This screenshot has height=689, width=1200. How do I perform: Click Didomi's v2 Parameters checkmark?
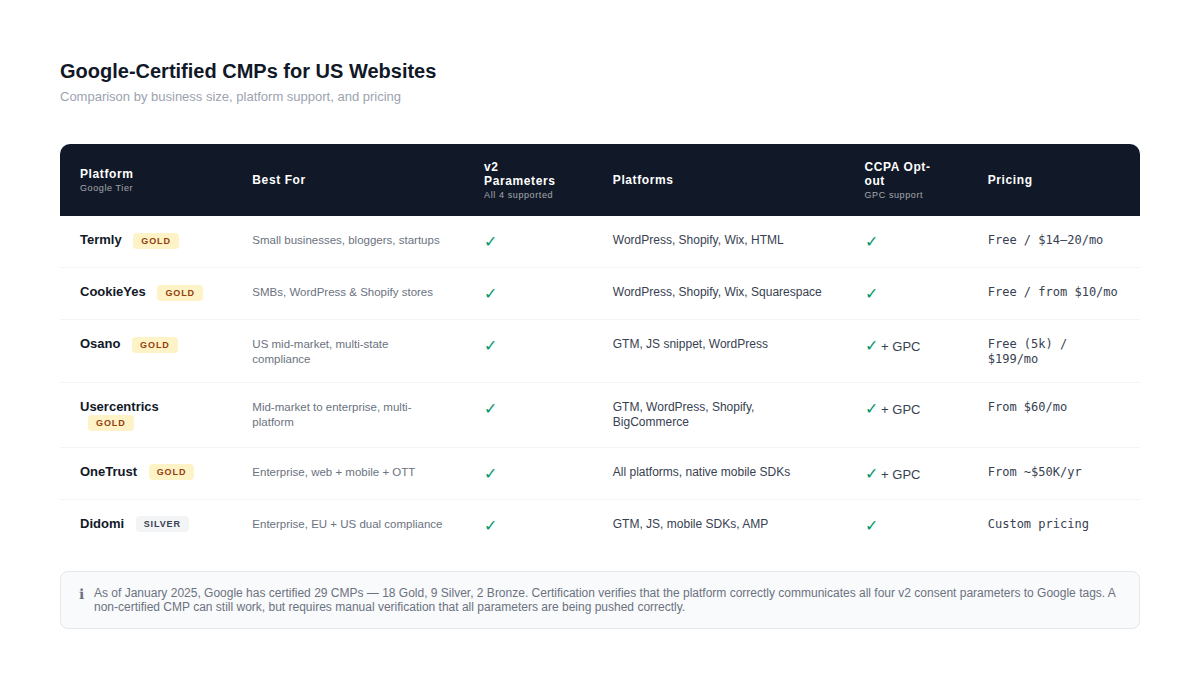coord(490,525)
